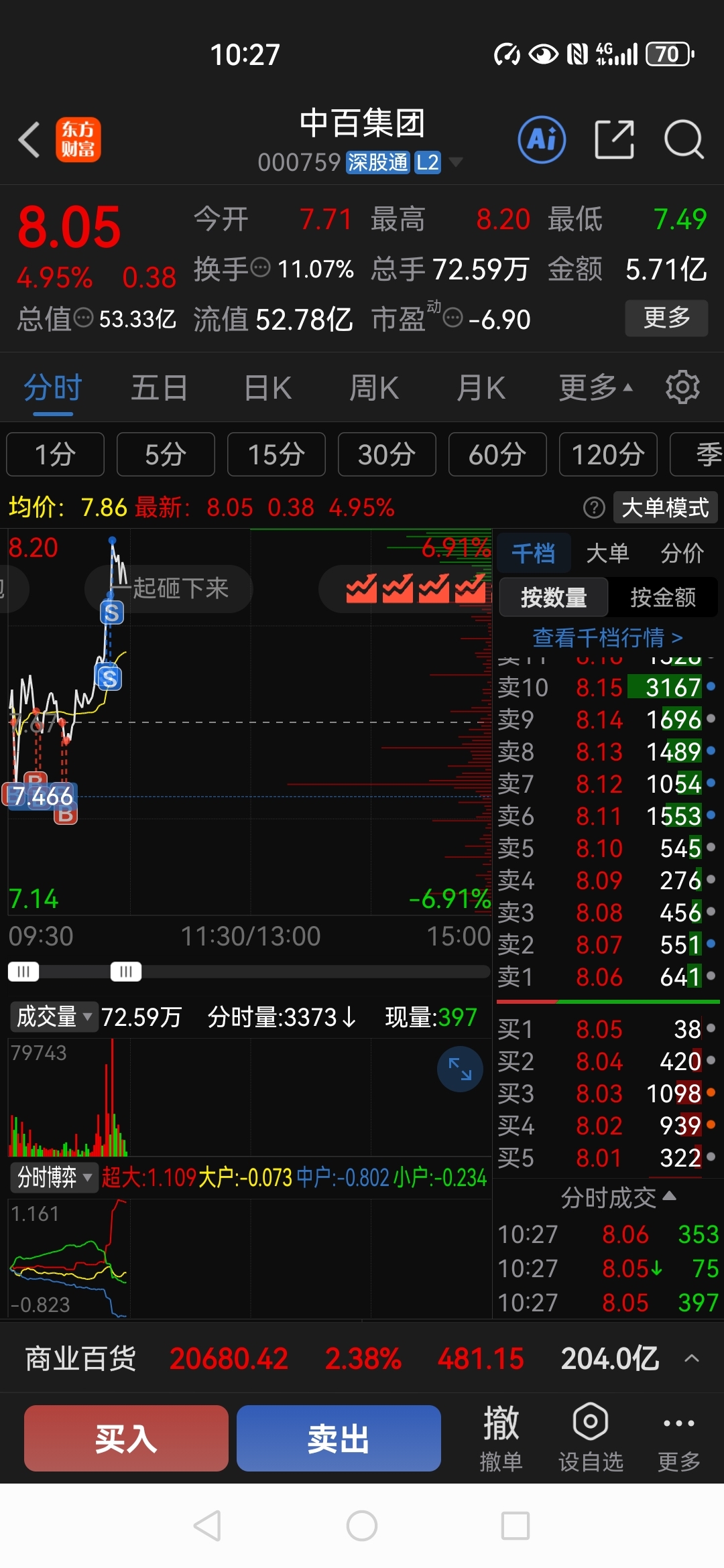Tap the upper S sell marker
The image size is (724, 1568).
point(112,612)
